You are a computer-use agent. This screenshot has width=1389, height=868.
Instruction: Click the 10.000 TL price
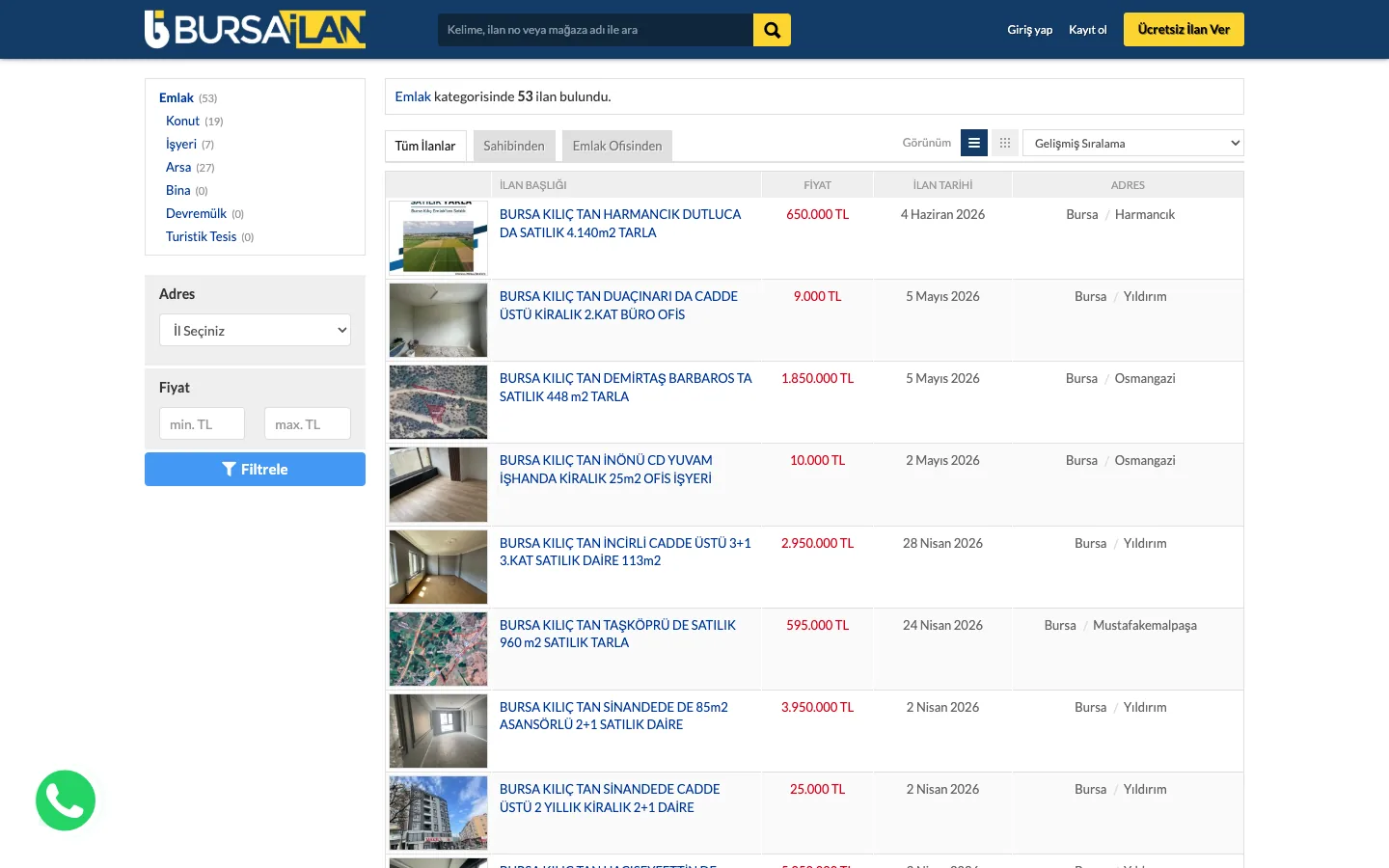point(817,460)
